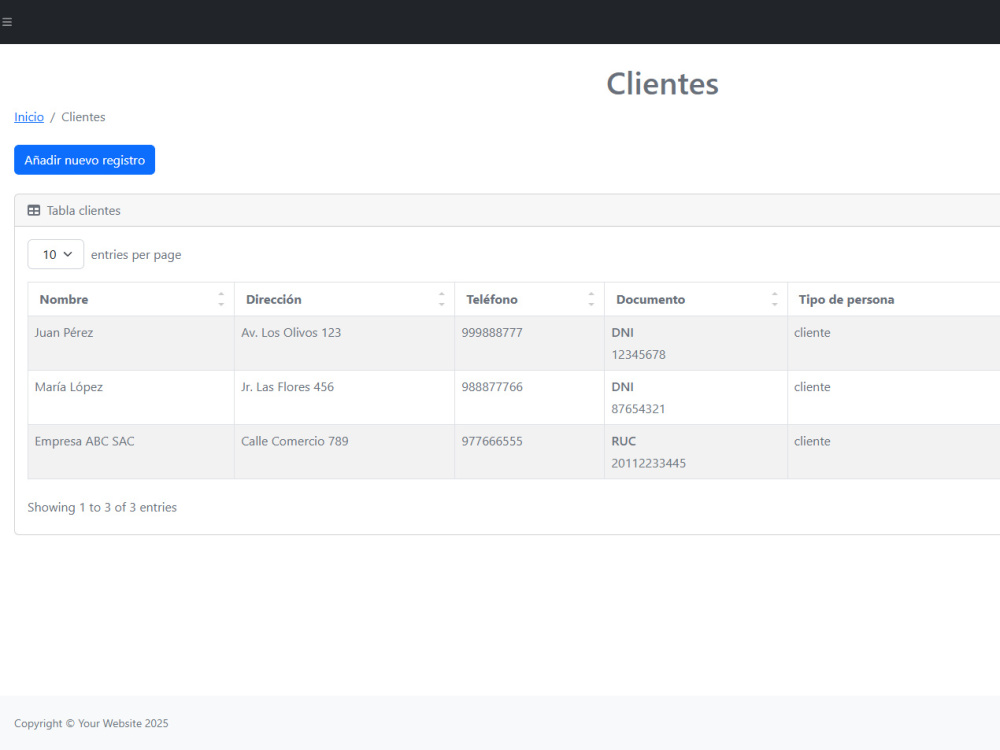Click phone number 999888777
This screenshot has height=750, width=1000.
pos(492,332)
